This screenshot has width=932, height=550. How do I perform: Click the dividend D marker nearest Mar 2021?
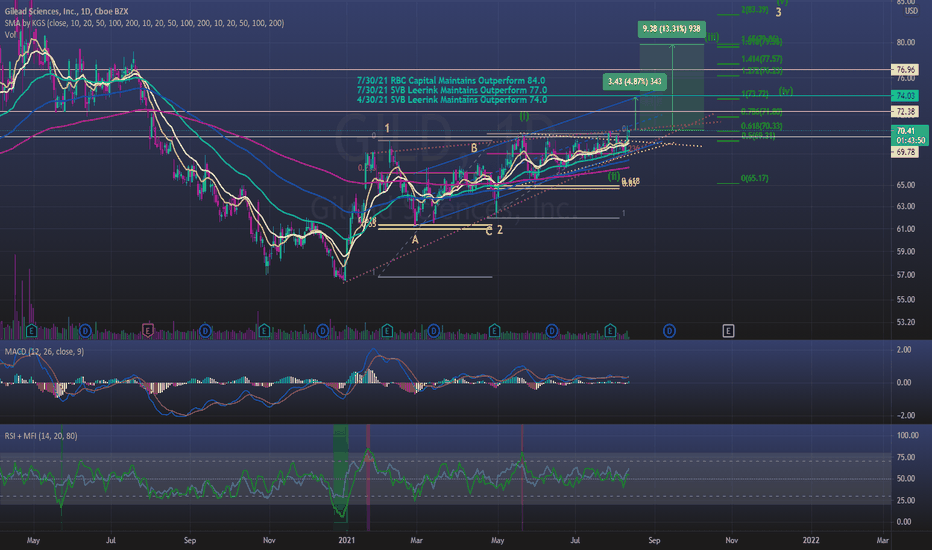click(x=434, y=331)
